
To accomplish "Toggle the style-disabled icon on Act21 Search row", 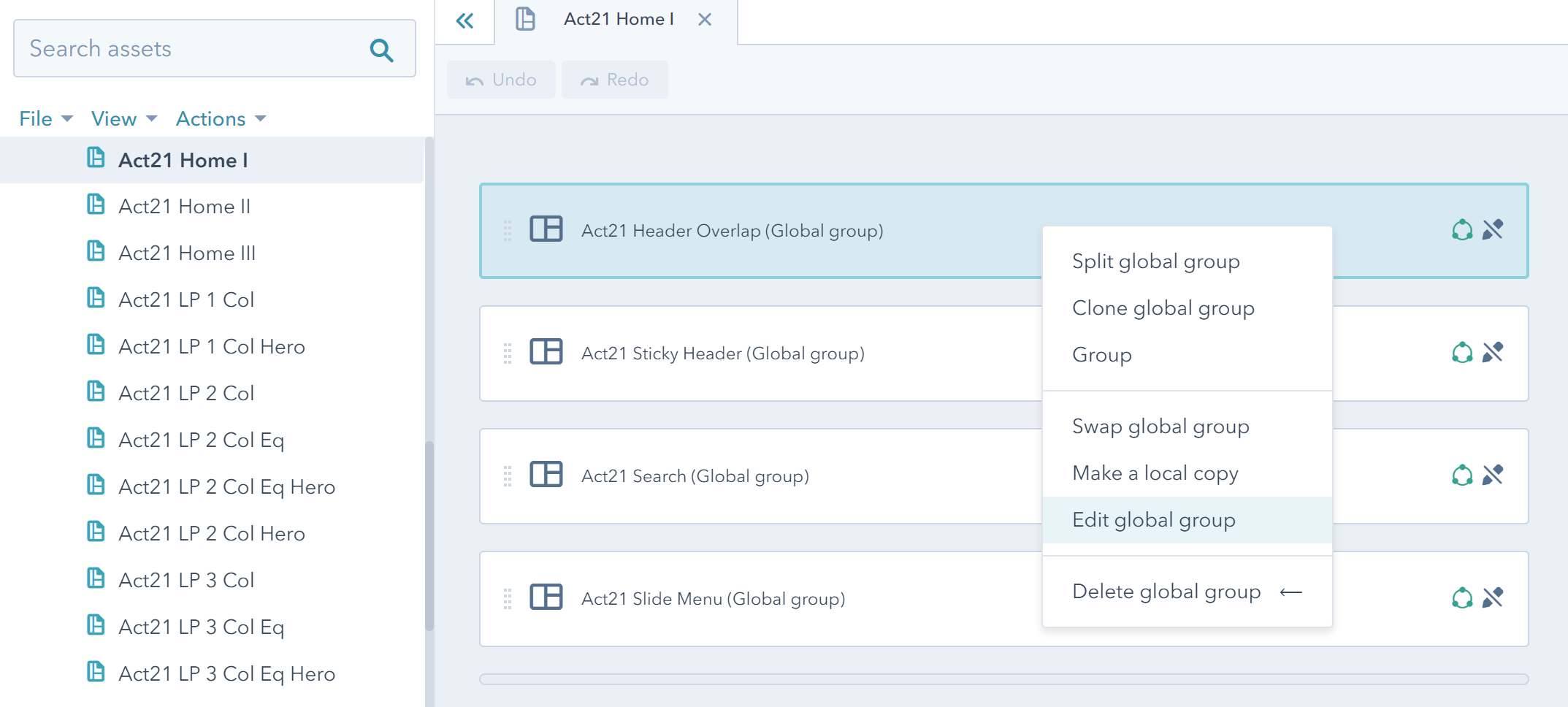I will click(x=1493, y=475).
